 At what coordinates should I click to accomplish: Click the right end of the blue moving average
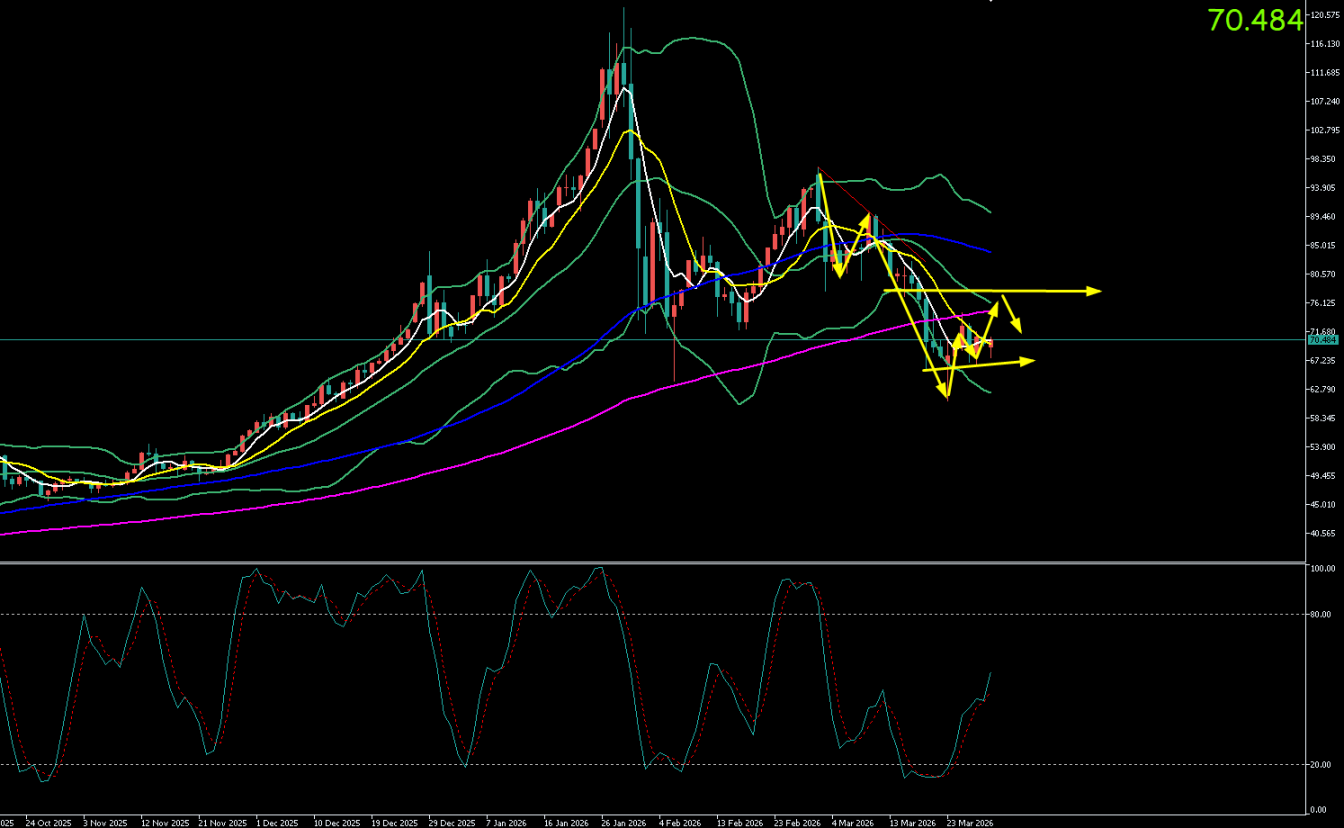(988, 251)
